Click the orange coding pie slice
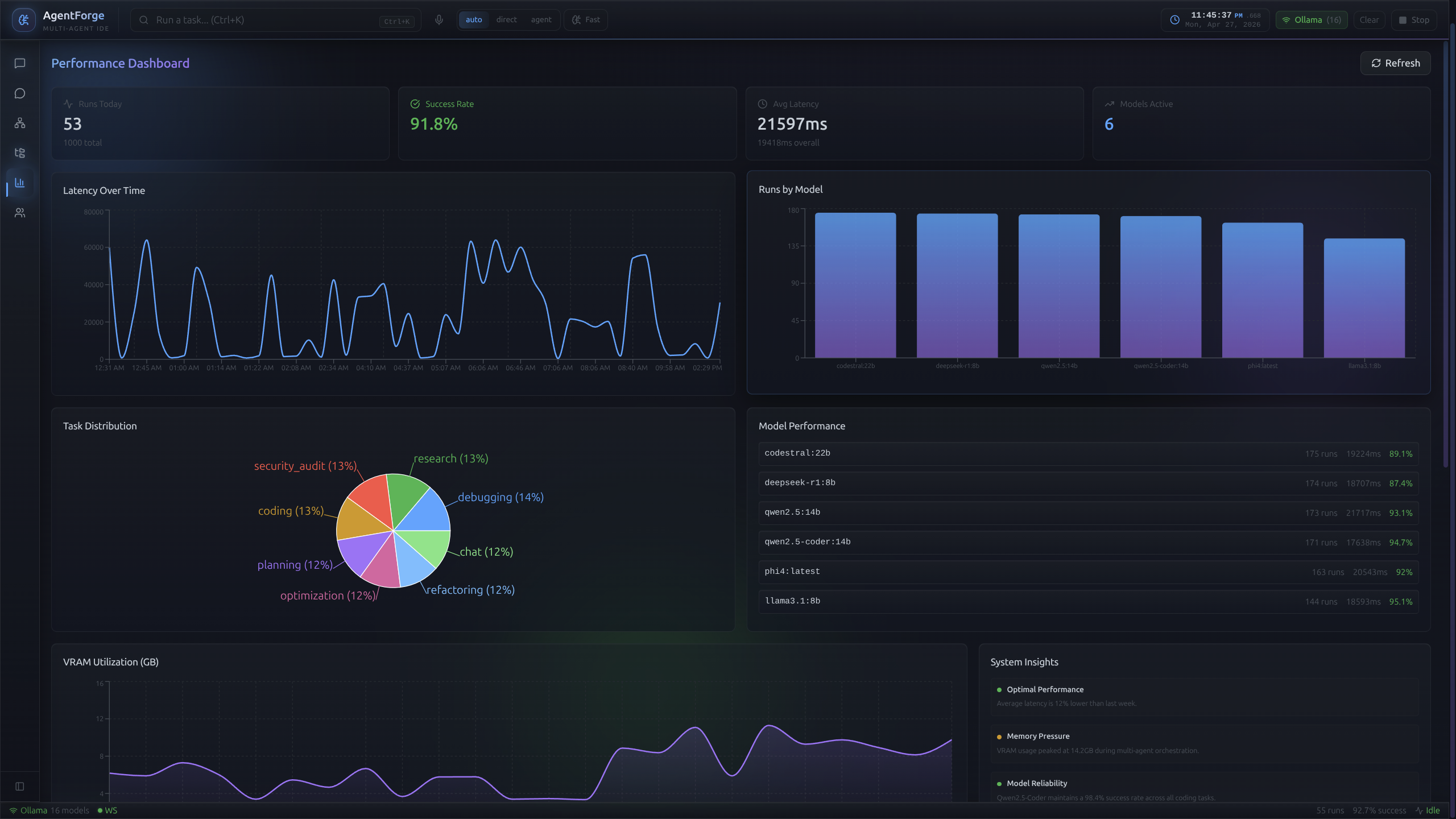Viewport: 1456px width, 819px height. coord(360,520)
